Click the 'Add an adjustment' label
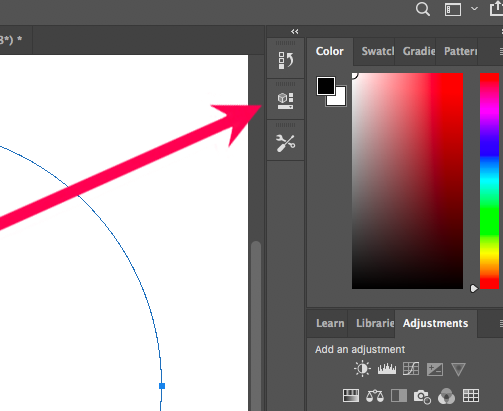This screenshot has height=411, width=503. [360, 349]
